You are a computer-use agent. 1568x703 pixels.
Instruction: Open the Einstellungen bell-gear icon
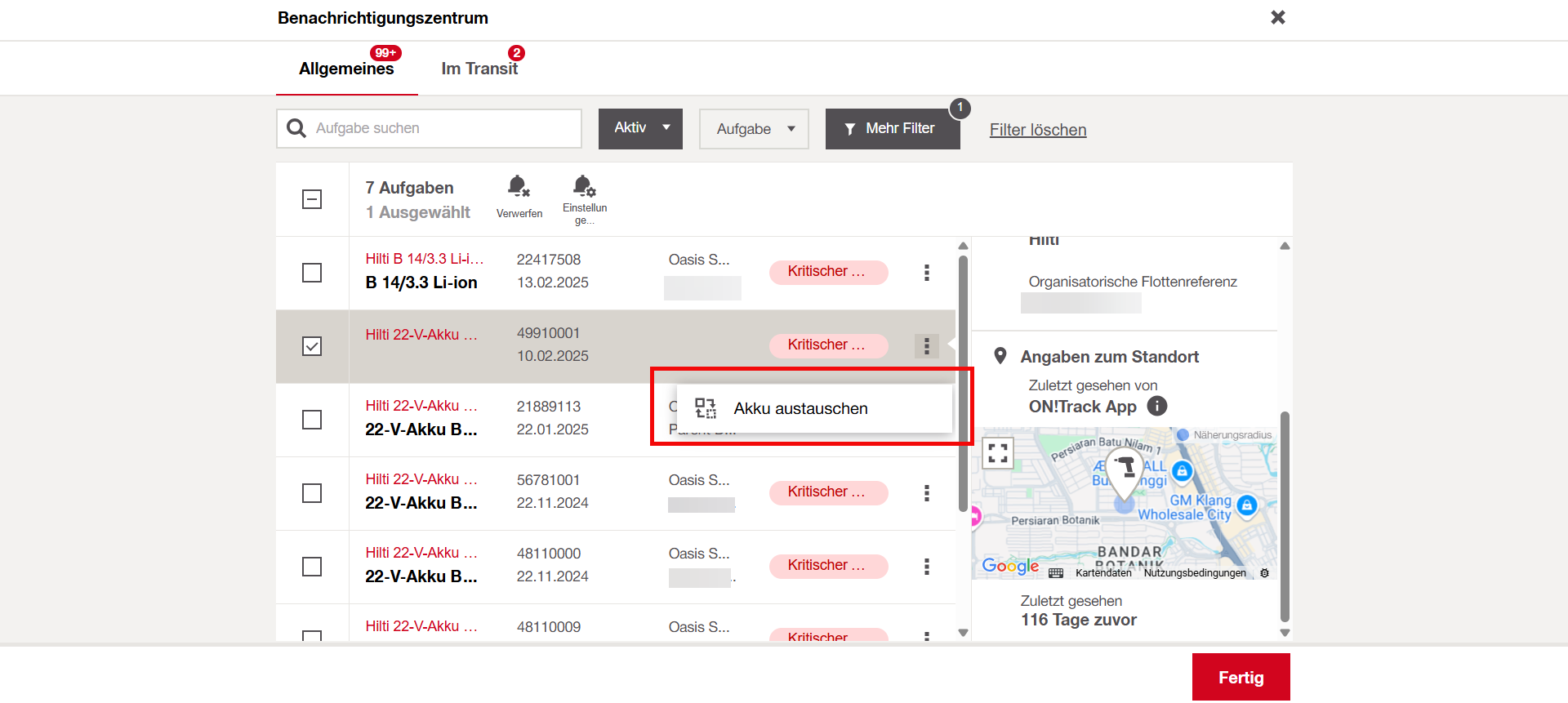click(584, 188)
